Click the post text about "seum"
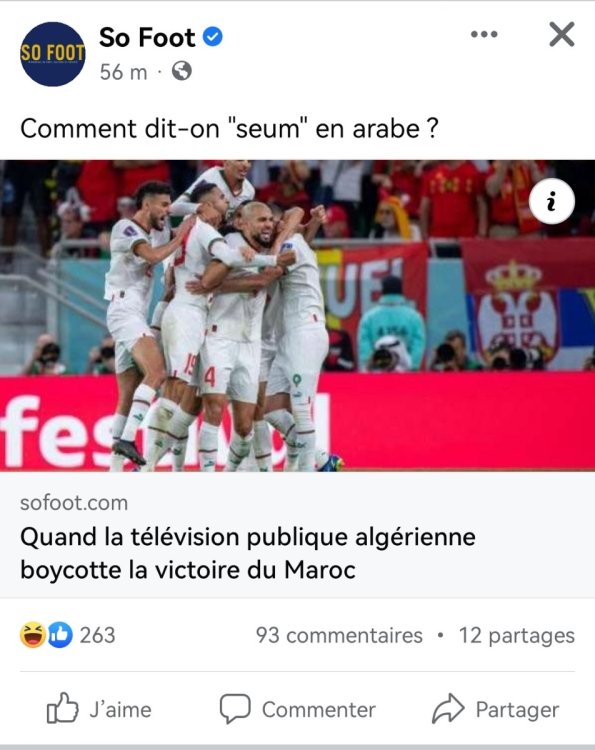The image size is (595, 750). coord(230,128)
